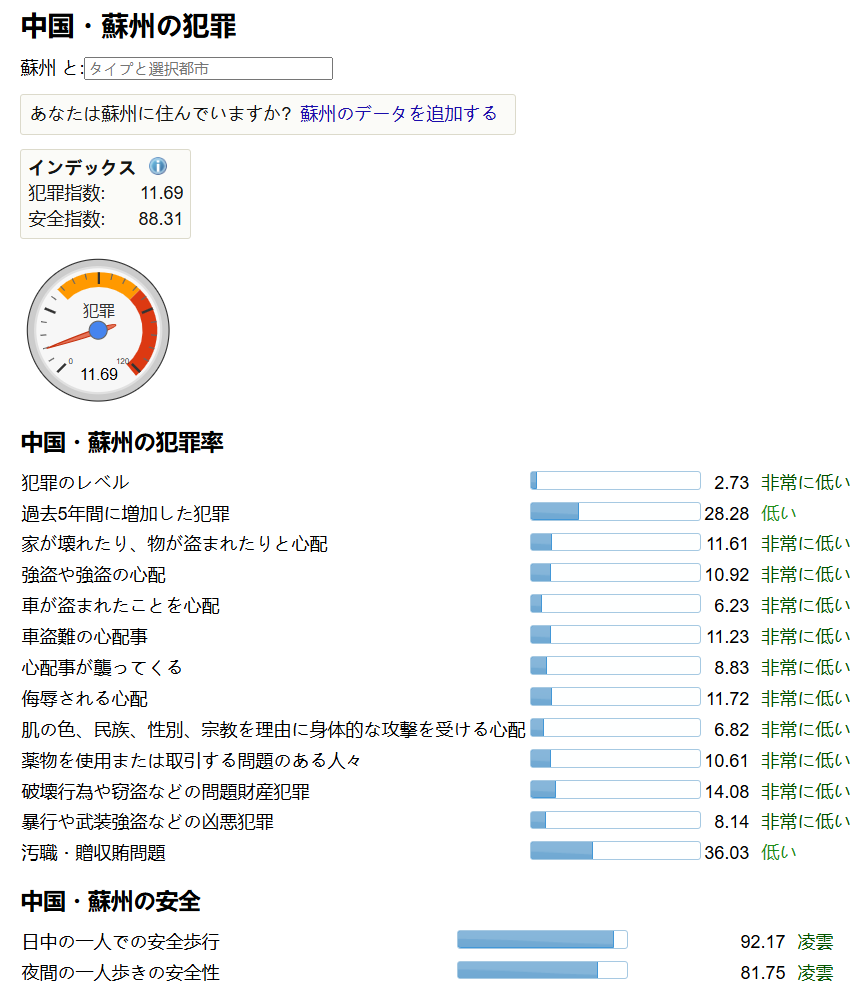Image resolution: width=865 pixels, height=994 pixels.
Task: Click the 強盗や強盗の心配 progress bar
Action: click(x=615, y=573)
